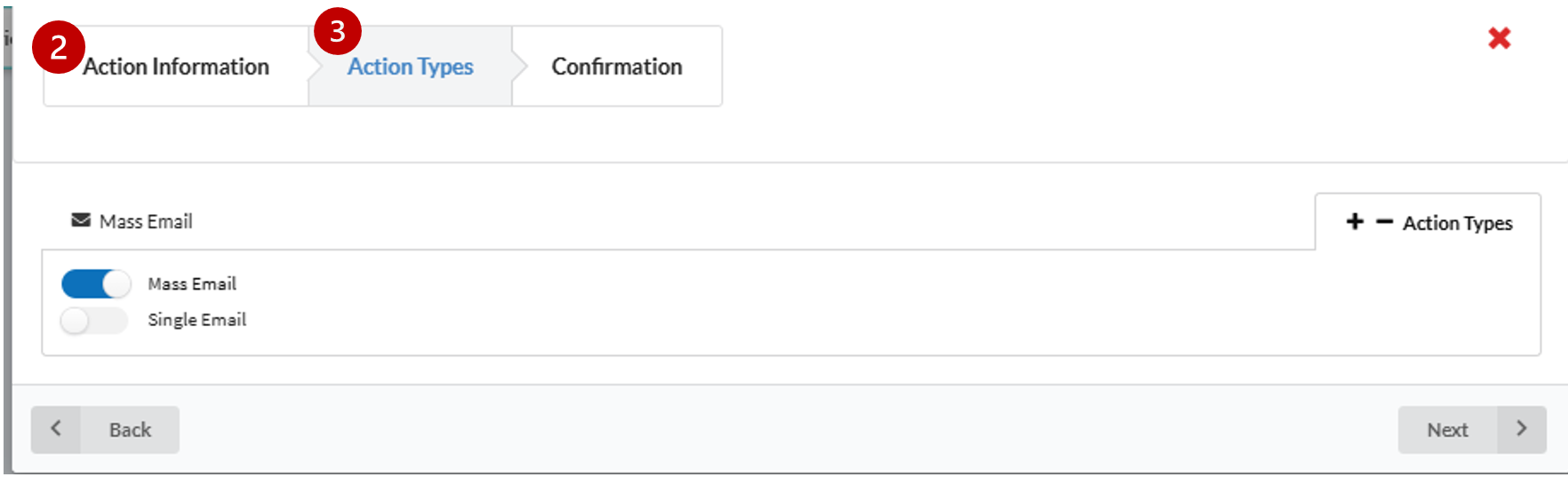
Task: Select the Action Types step tab
Action: click(410, 67)
